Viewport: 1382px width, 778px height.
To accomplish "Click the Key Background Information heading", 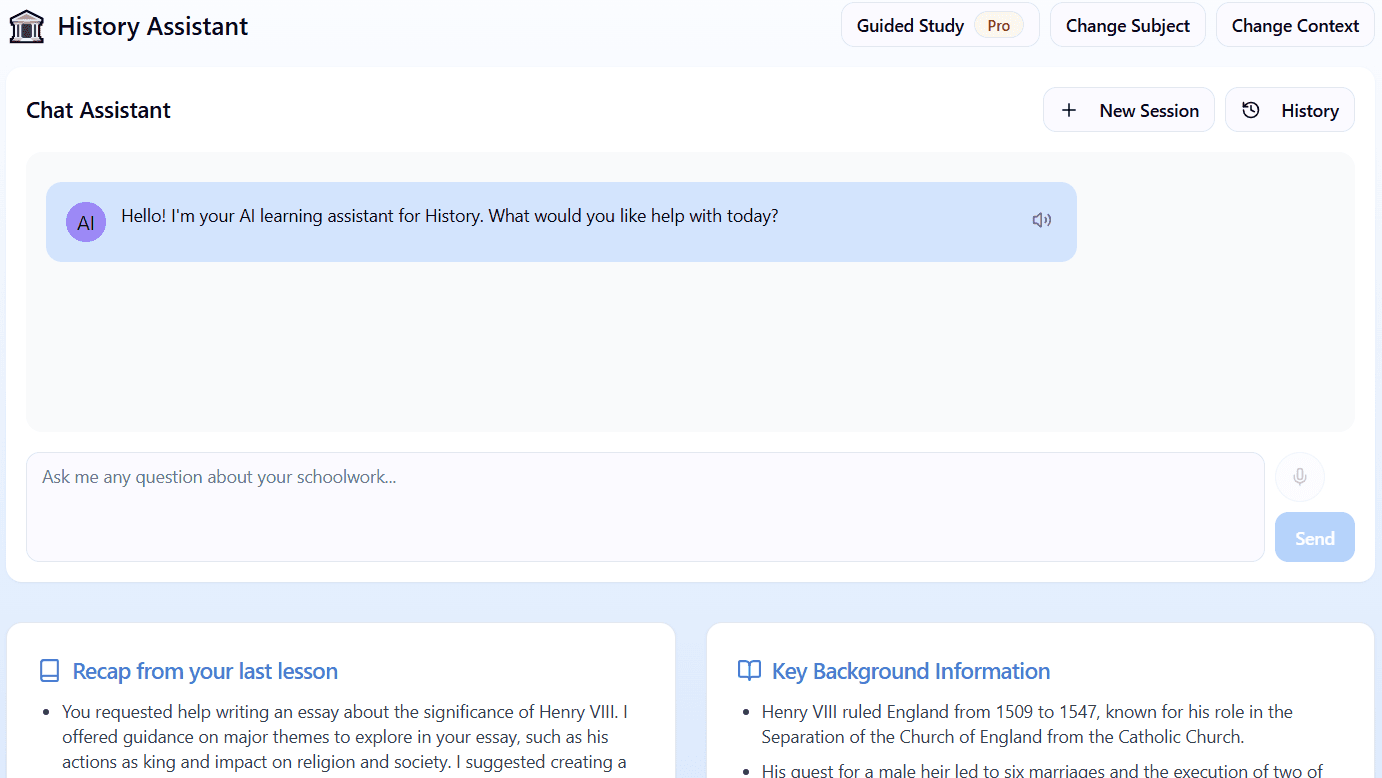I will (910, 671).
